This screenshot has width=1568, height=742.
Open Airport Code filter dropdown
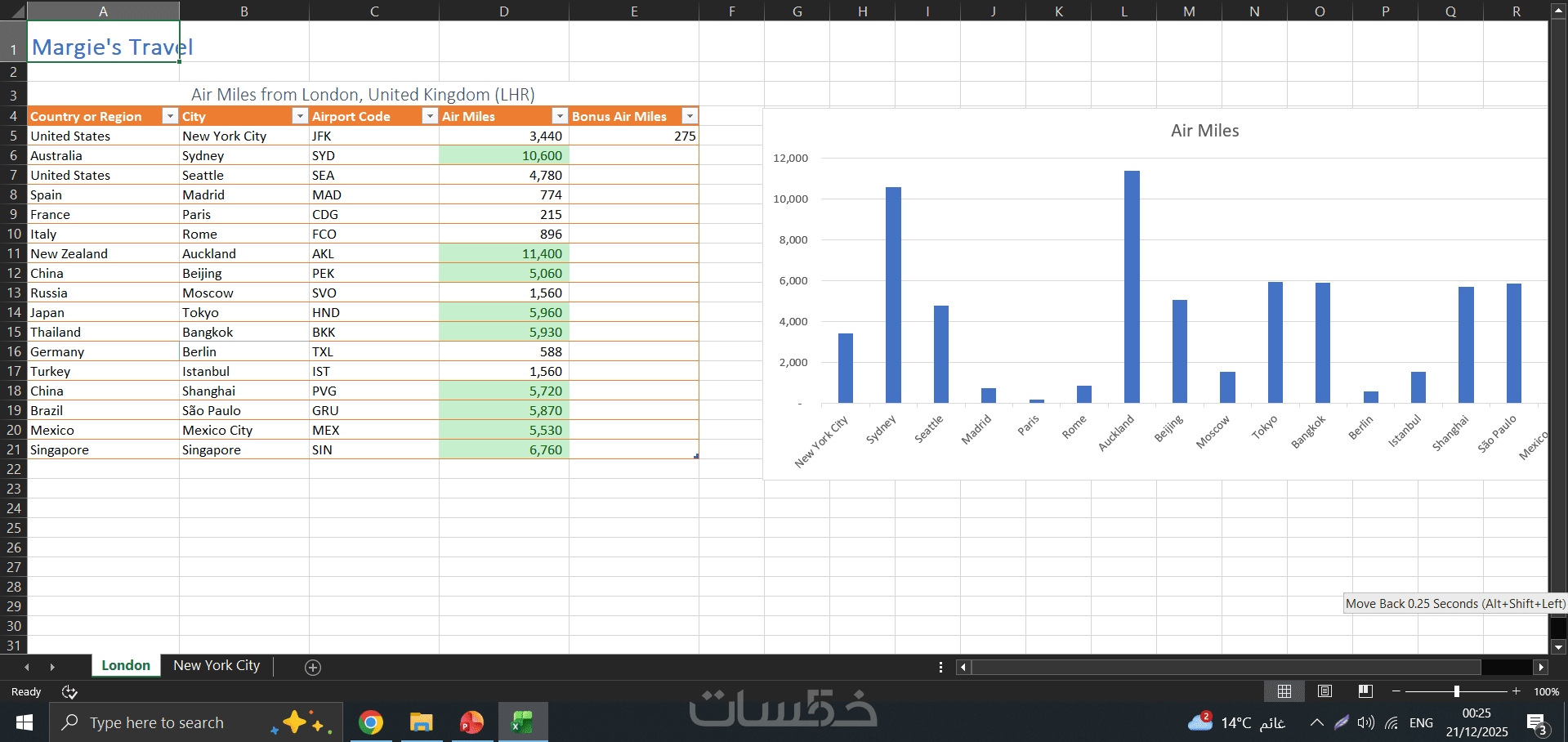(x=430, y=116)
